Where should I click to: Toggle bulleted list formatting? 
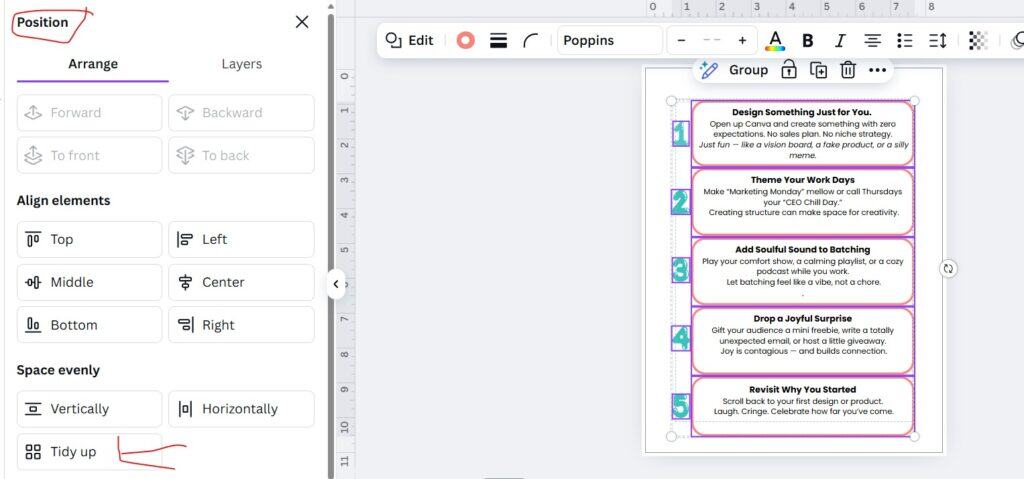[904, 41]
